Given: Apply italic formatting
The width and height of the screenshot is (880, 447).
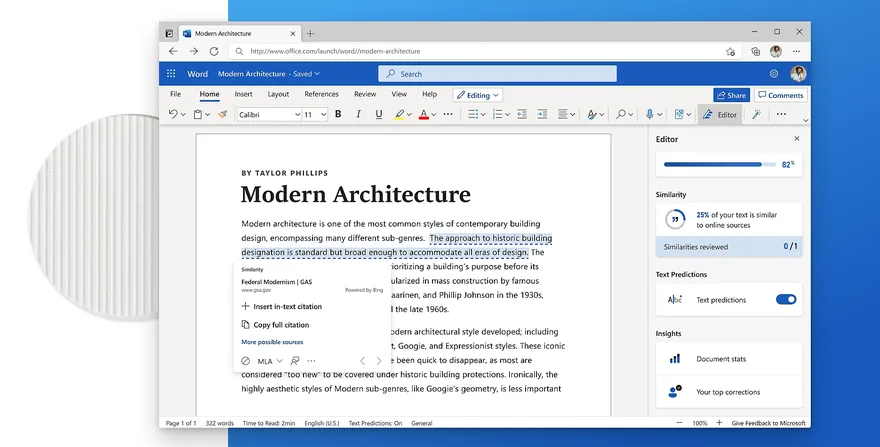Looking at the screenshot, I should 358,115.
